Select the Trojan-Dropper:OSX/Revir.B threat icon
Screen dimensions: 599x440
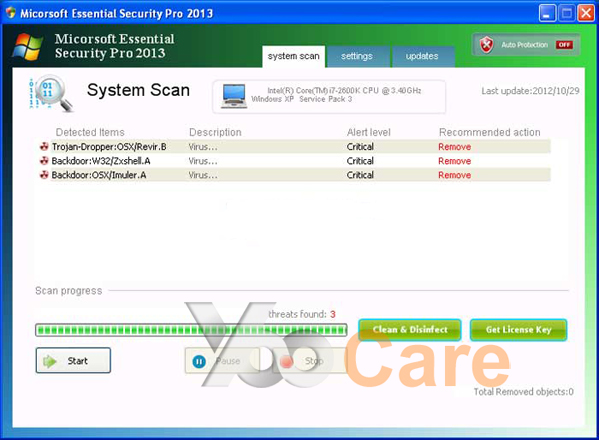tap(44, 146)
